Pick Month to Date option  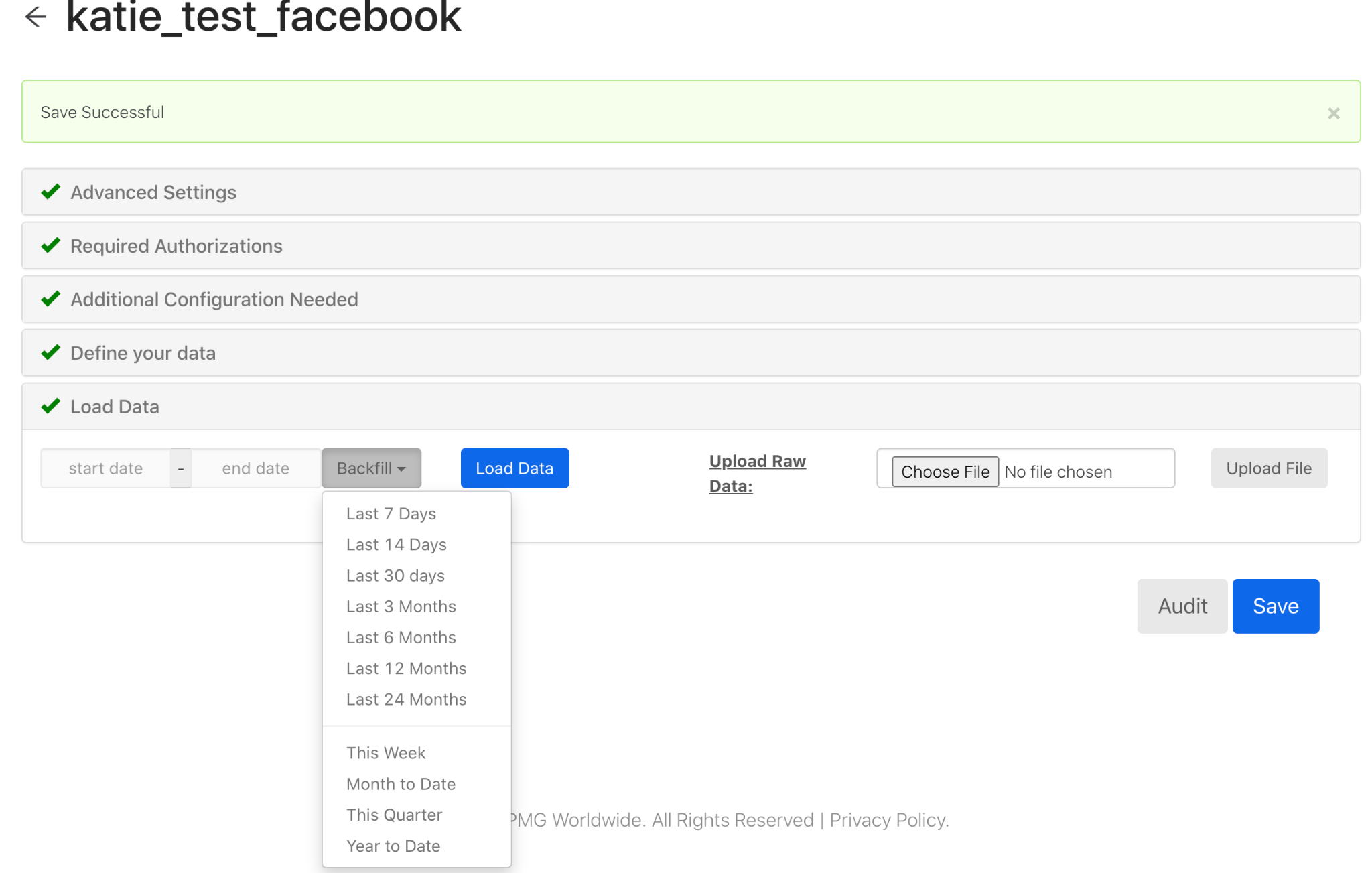401,784
